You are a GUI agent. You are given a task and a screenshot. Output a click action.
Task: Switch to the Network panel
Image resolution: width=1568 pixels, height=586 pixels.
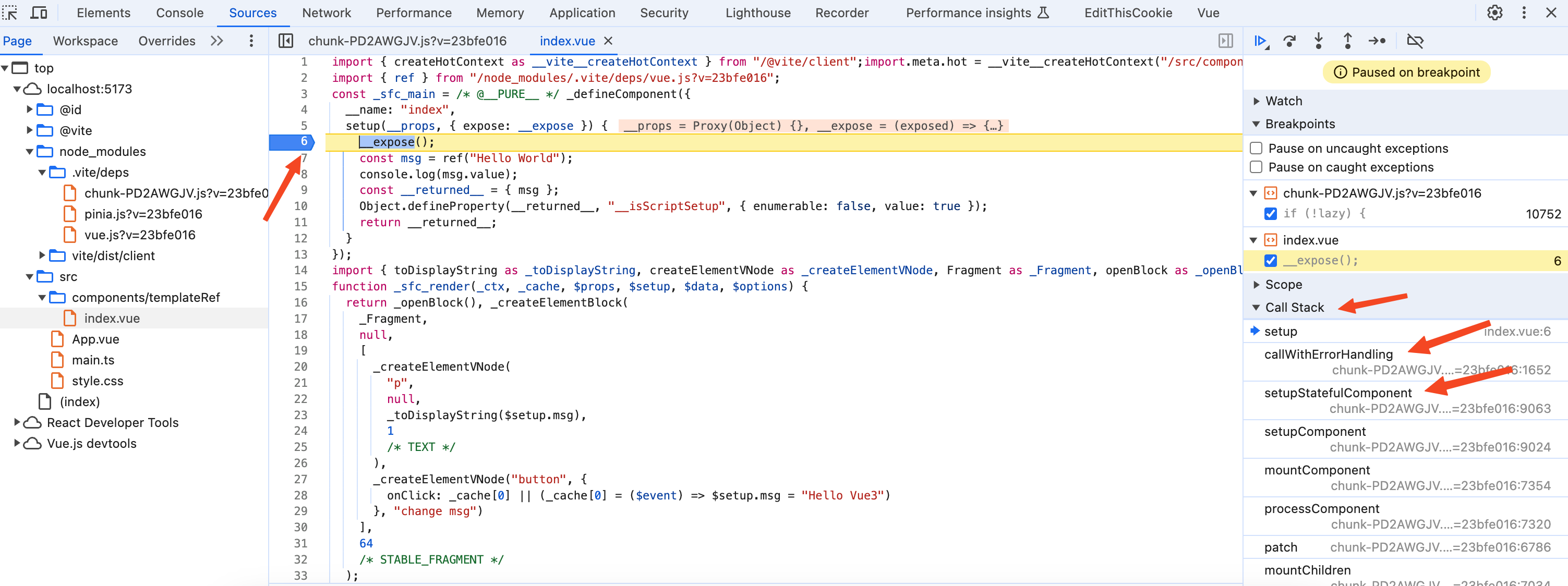click(326, 12)
